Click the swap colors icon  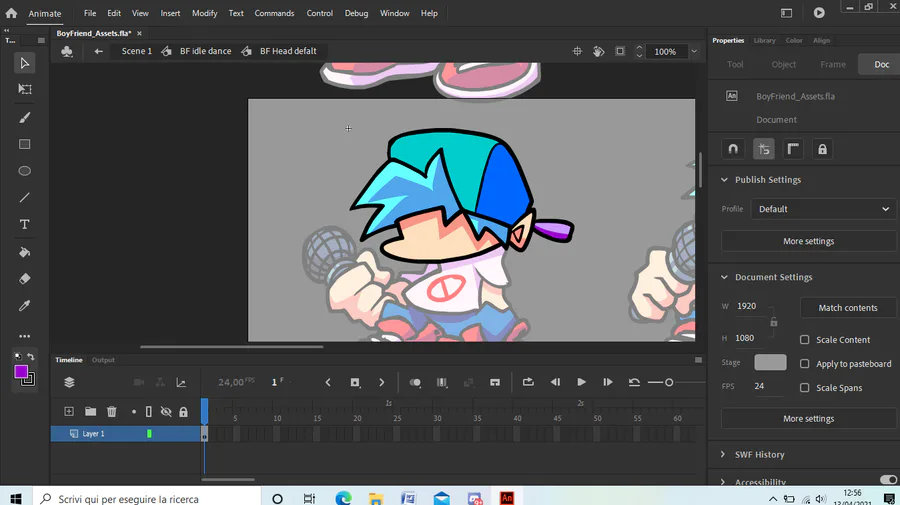(x=30, y=357)
